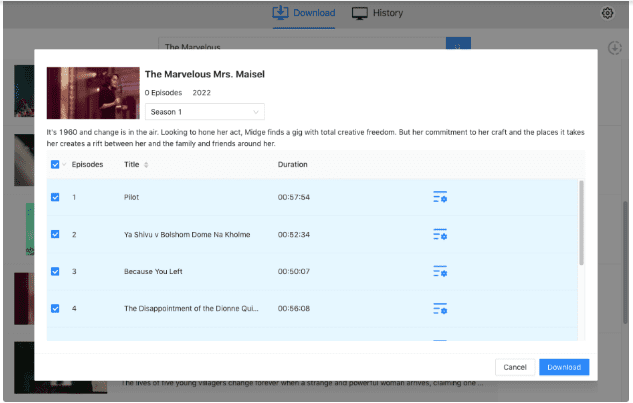The height and width of the screenshot is (403, 633).
Task: Click The Marvelous Mrs. Maisel thumbnail
Action: 91,92
